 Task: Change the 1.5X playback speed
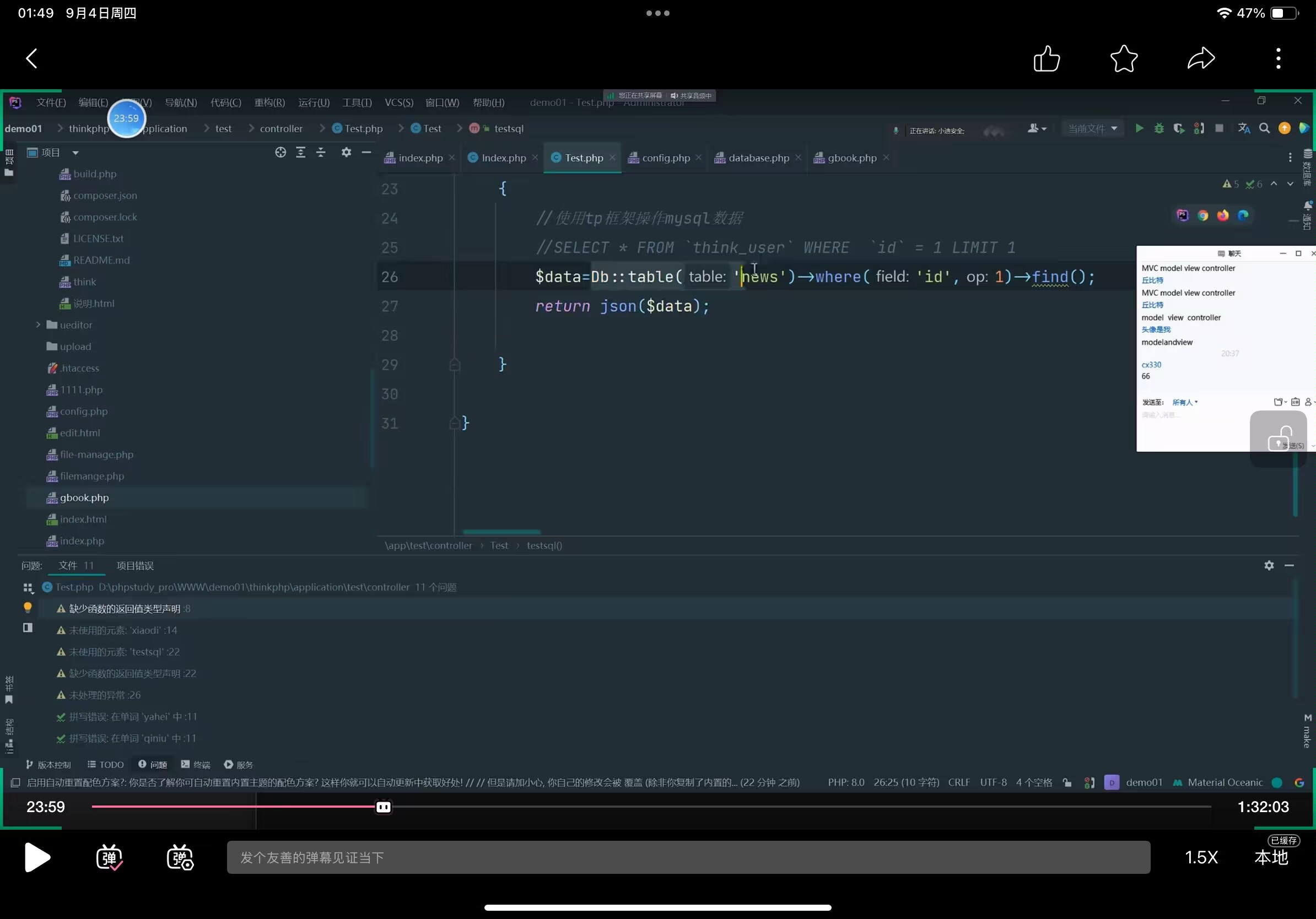[x=1201, y=857]
